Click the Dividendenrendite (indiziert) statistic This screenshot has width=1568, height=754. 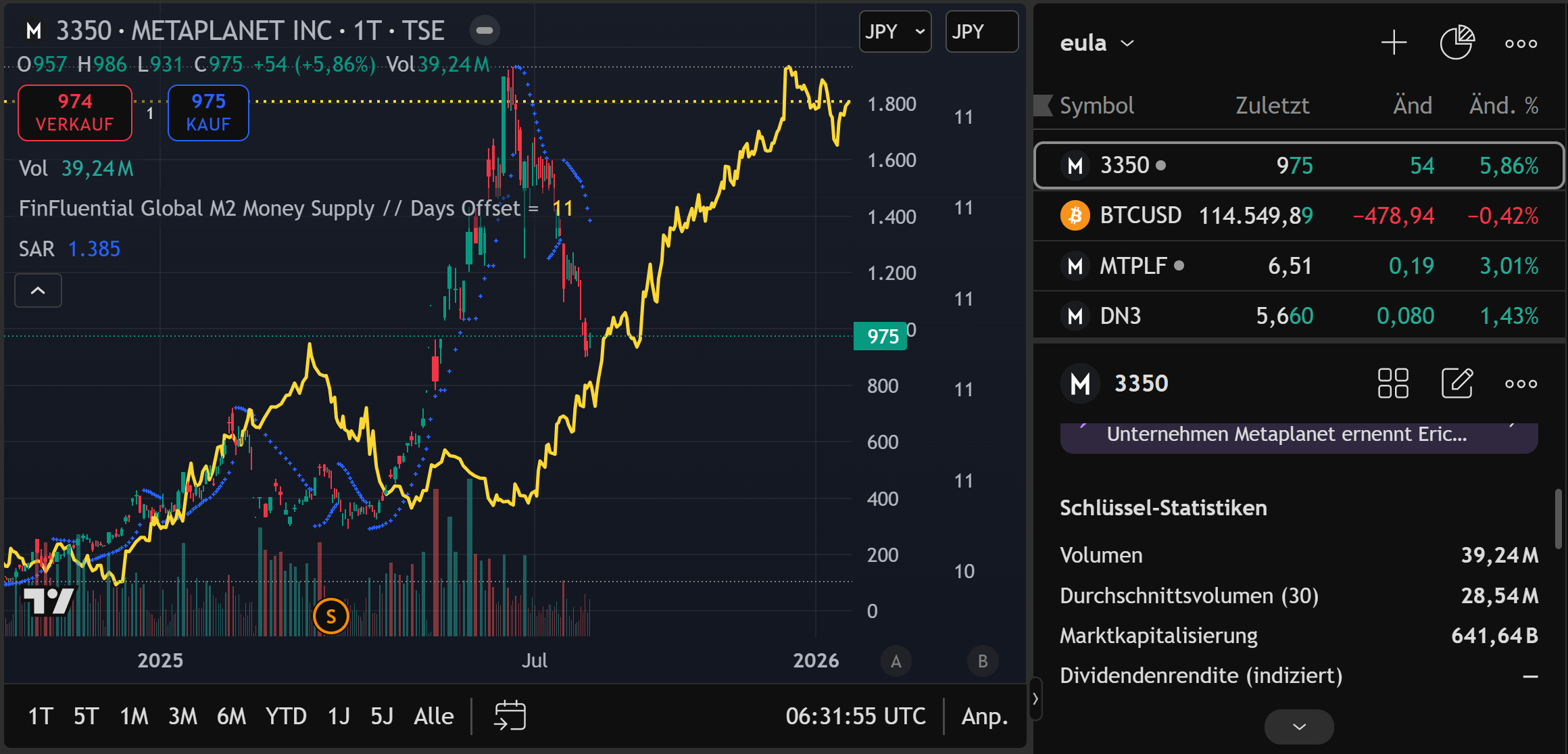1299,676
